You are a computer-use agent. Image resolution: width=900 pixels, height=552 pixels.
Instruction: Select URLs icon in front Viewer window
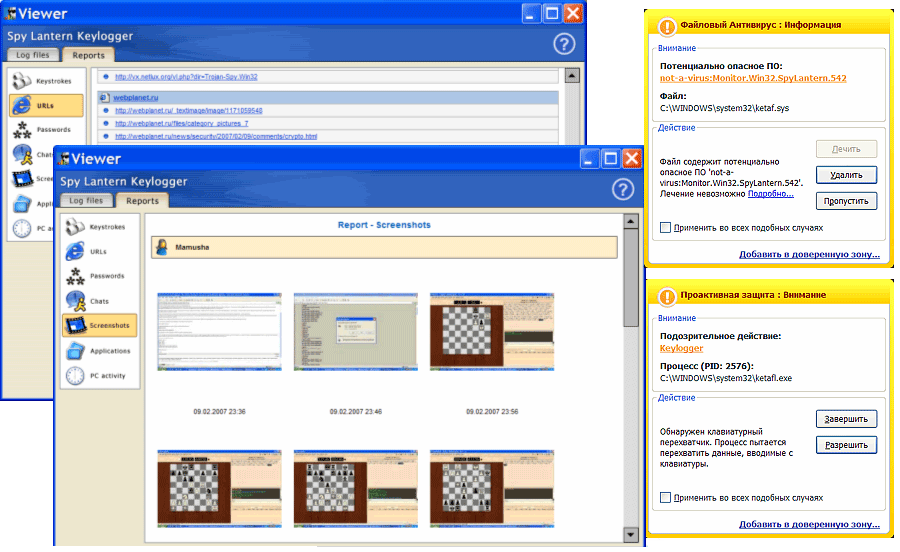tap(75, 251)
